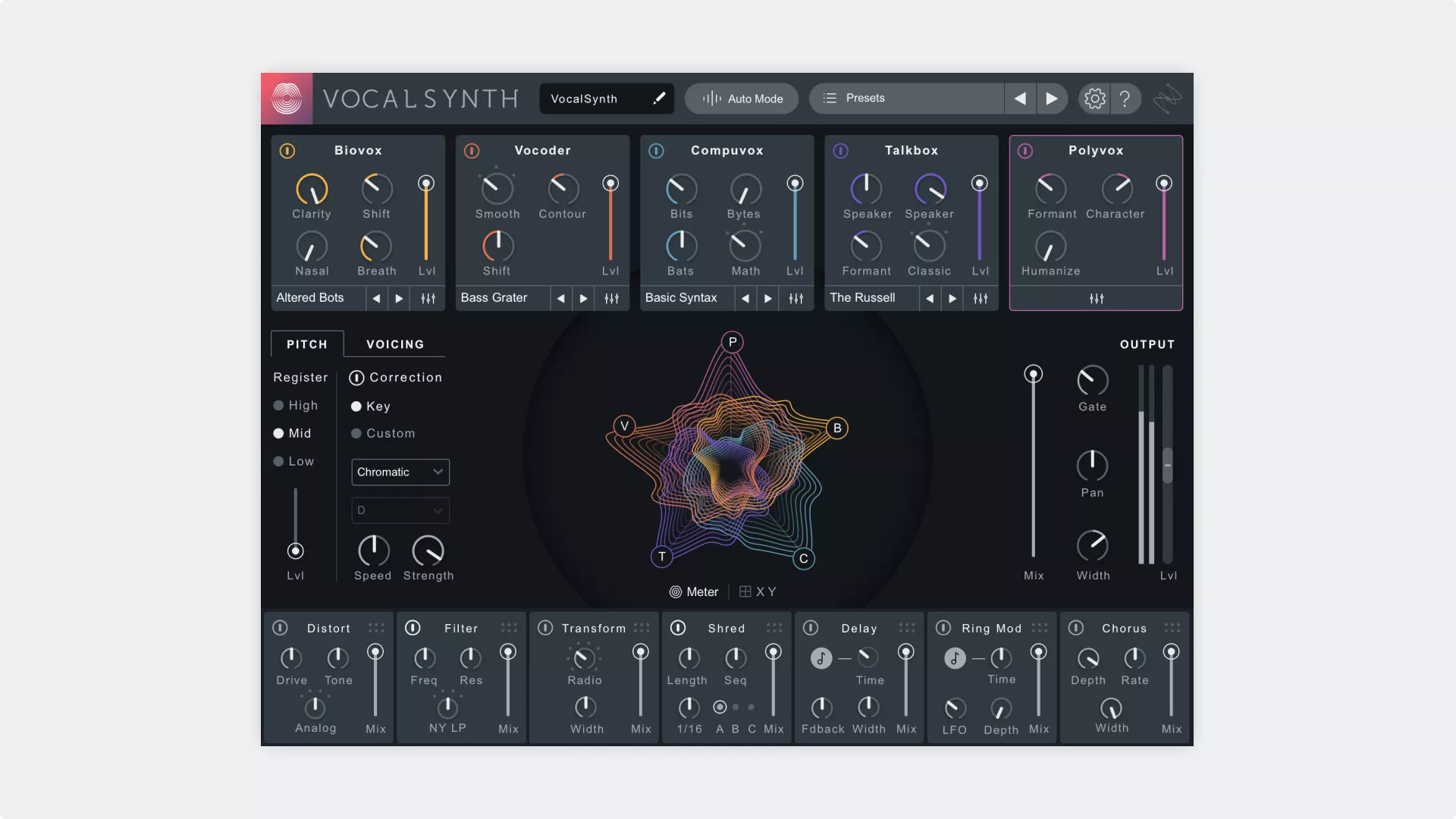Click the C node on the visualizer

(804, 559)
